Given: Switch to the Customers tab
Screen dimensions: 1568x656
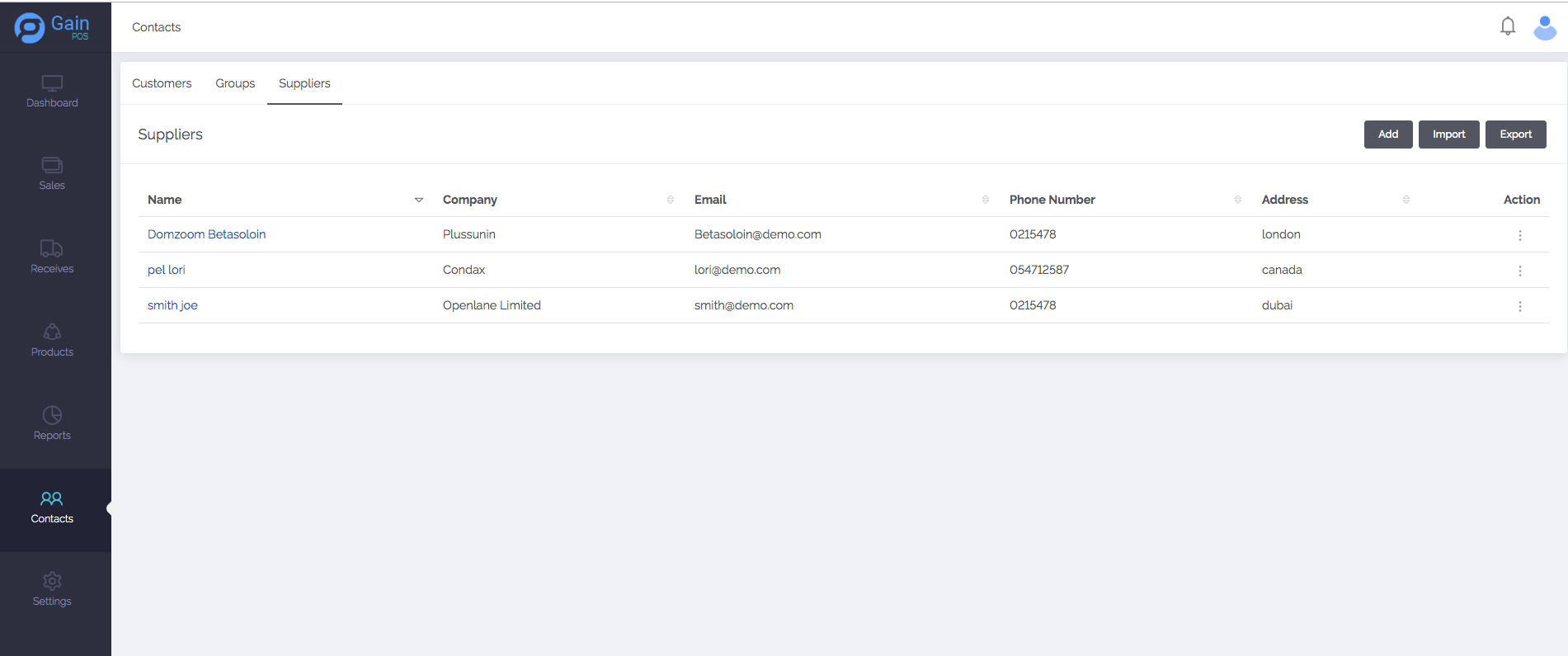Looking at the screenshot, I should 162,83.
